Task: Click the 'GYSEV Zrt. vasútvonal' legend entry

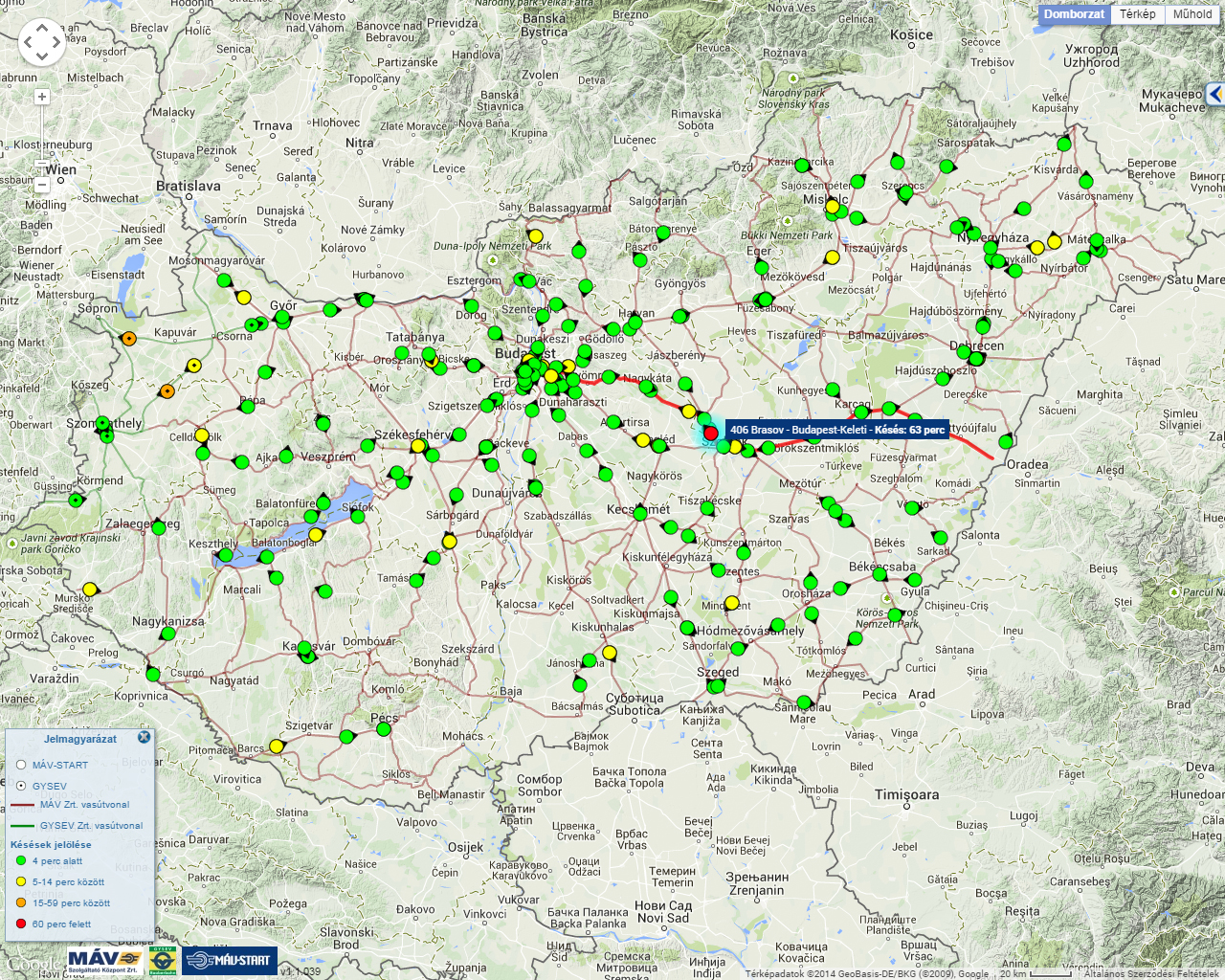Action: (77, 826)
